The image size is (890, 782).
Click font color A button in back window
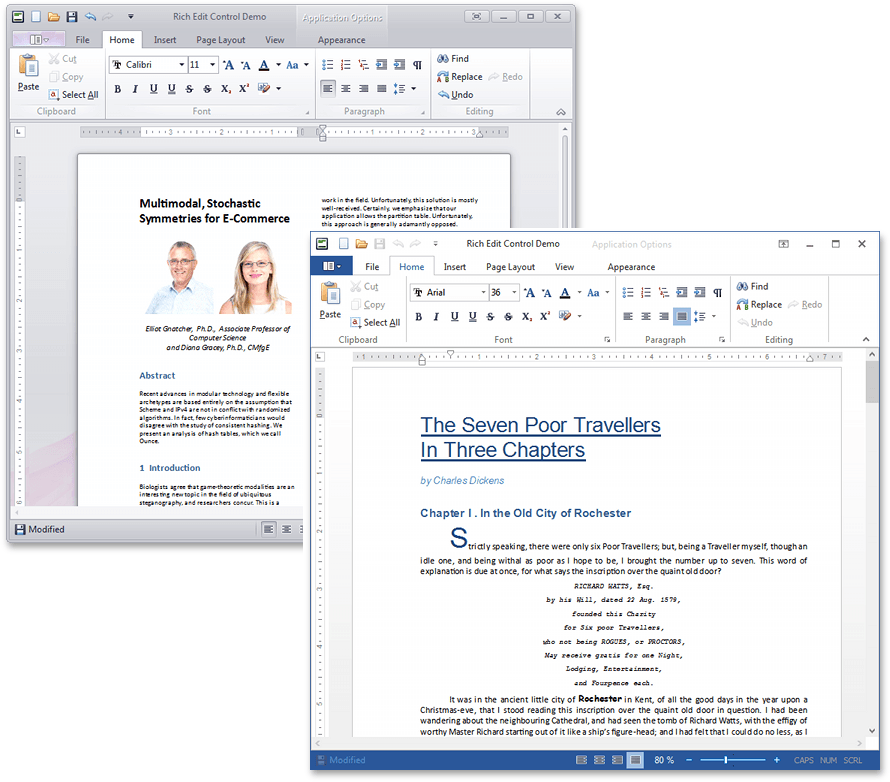click(x=264, y=65)
